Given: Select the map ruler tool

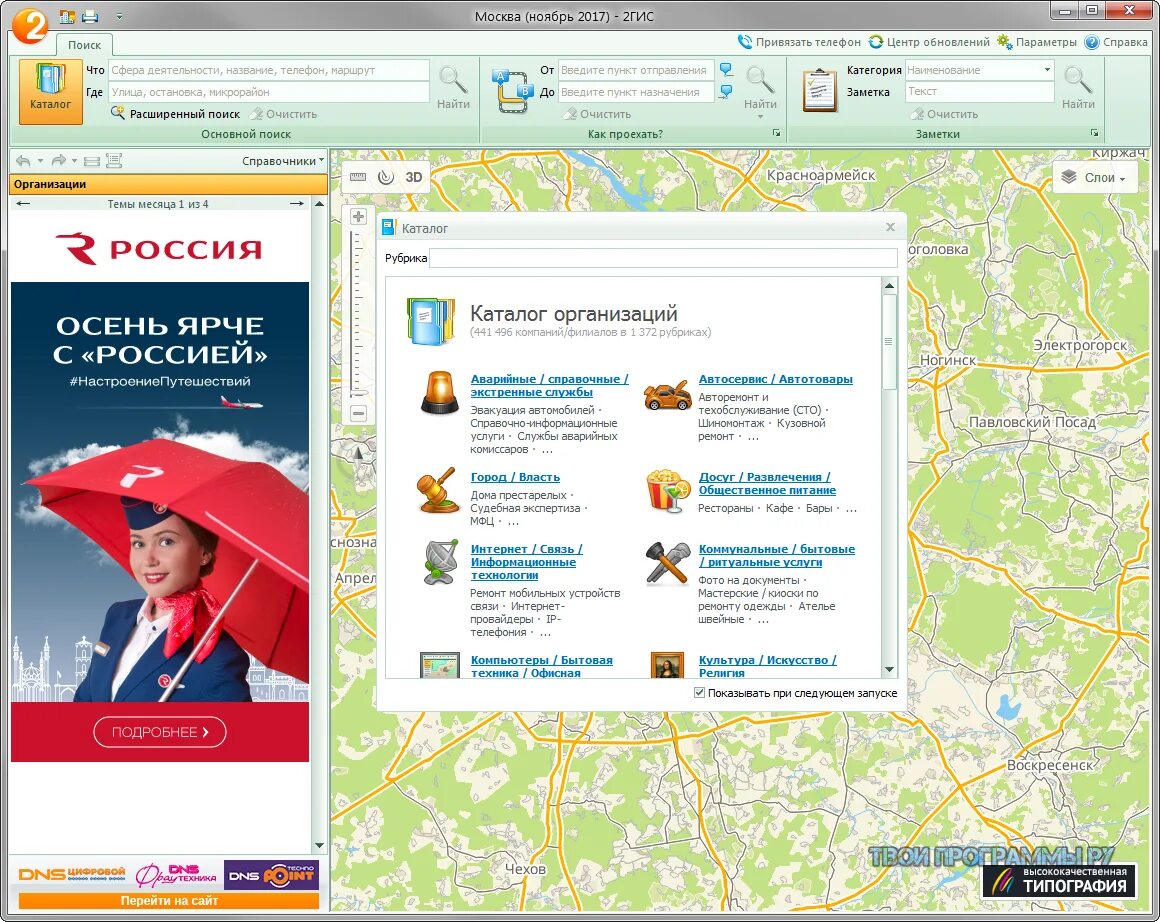Looking at the screenshot, I should 358,177.
